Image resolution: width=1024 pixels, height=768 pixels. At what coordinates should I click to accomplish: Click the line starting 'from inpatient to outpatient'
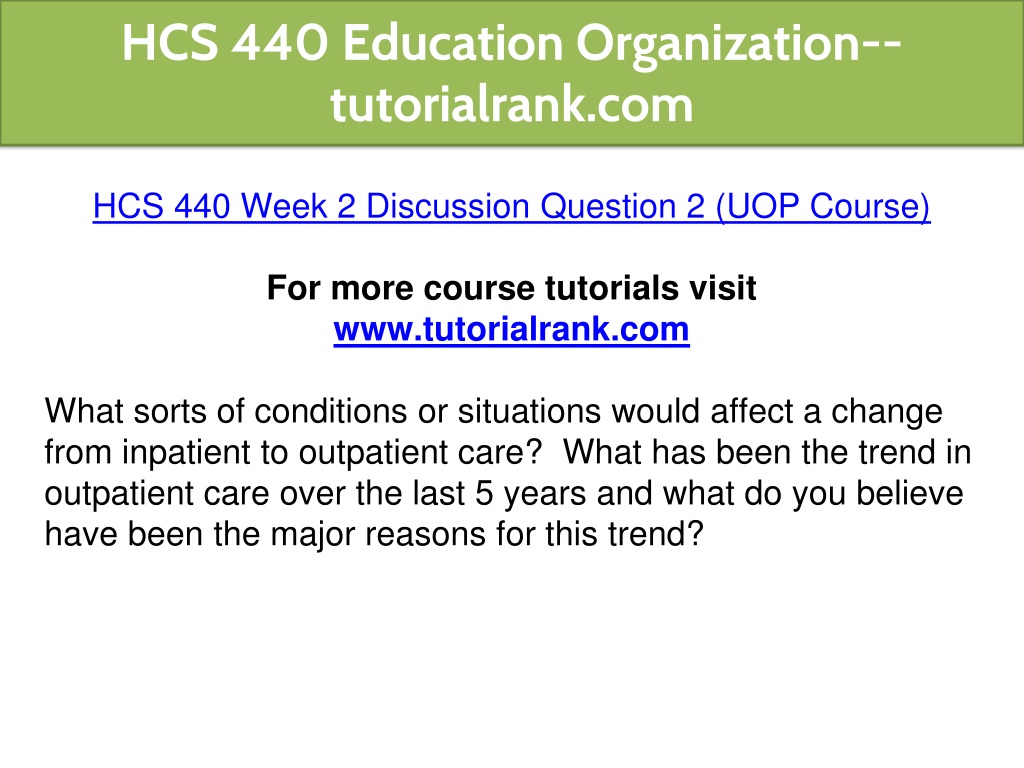click(x=508, y=452)
